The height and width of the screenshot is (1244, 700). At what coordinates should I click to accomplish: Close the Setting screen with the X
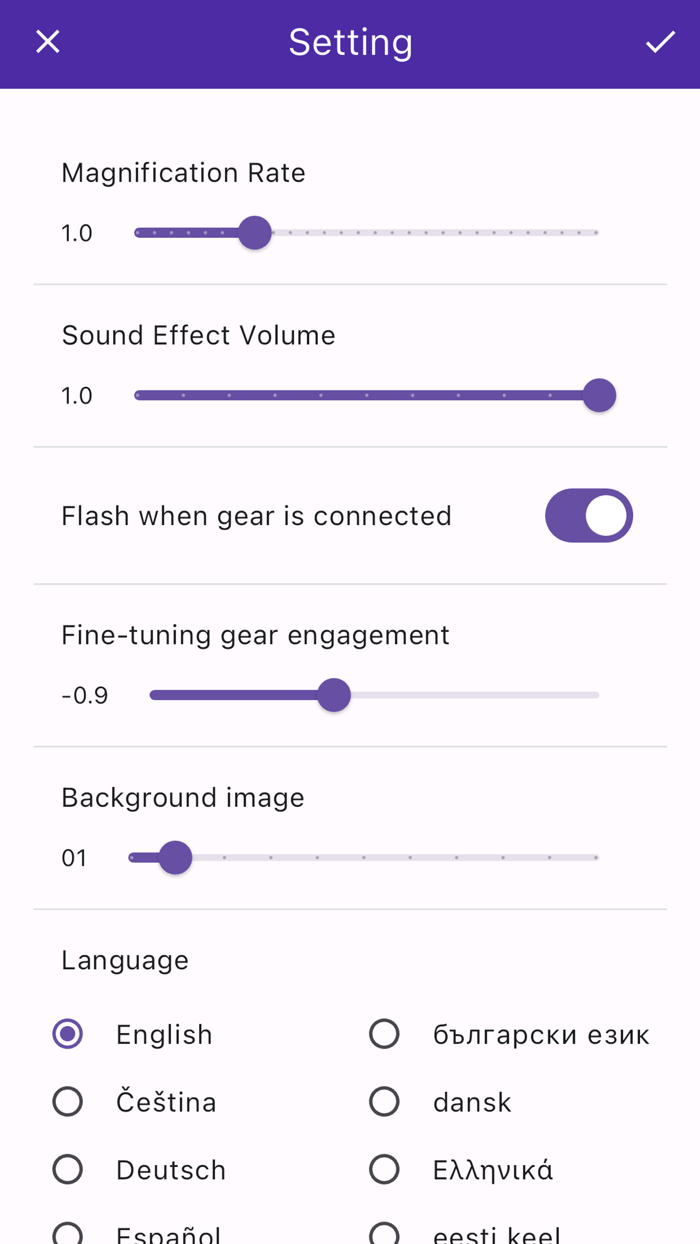(x=47, y=43)
